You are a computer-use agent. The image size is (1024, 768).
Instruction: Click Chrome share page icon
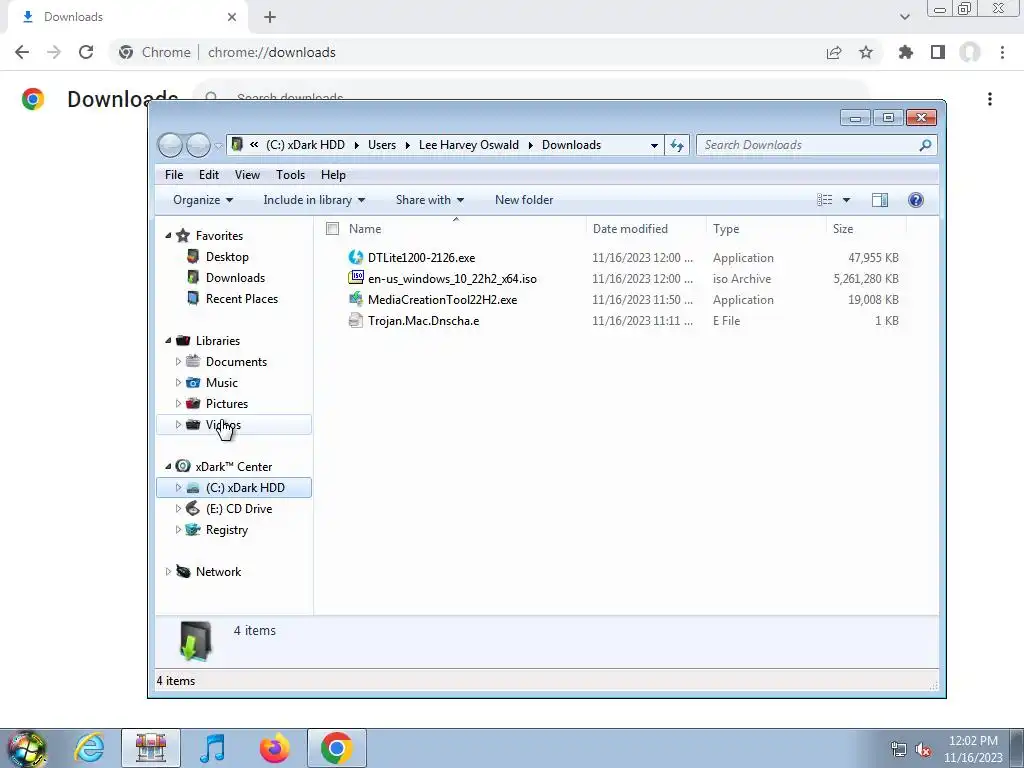pos(834,52)
